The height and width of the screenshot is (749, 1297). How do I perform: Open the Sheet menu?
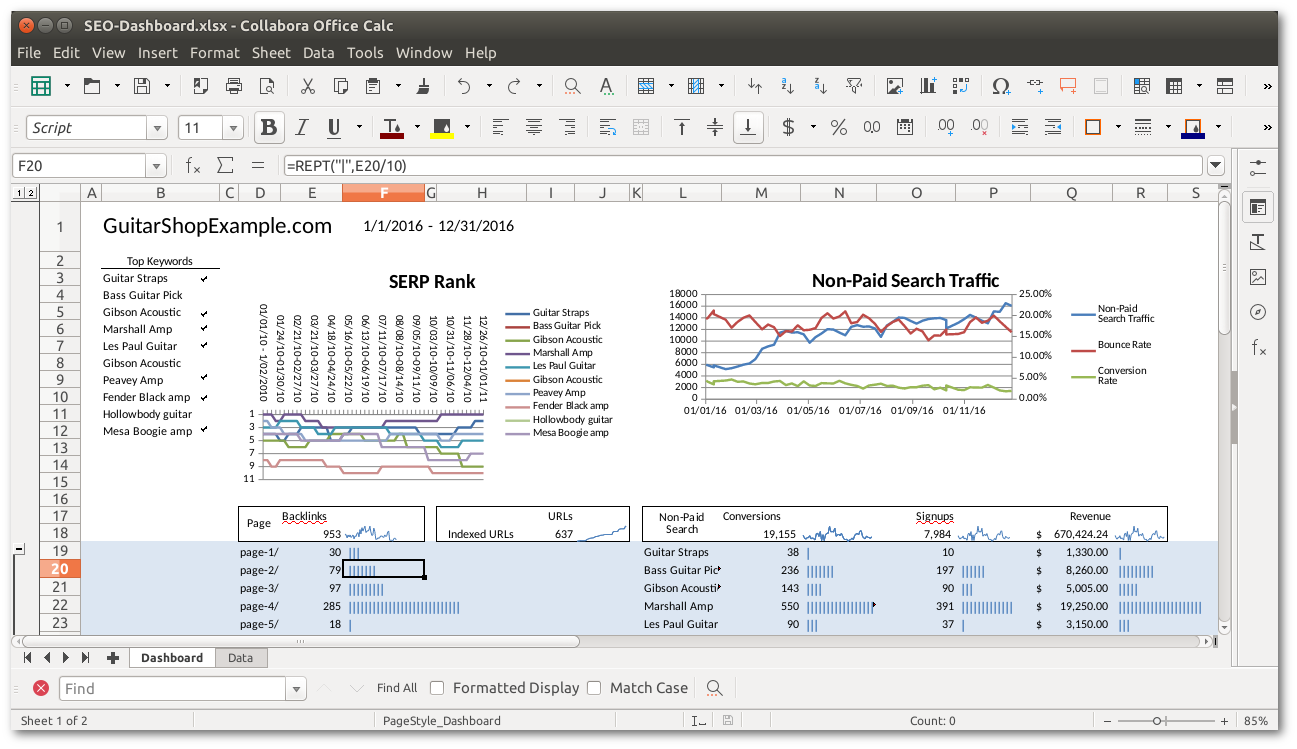(271, 53)
